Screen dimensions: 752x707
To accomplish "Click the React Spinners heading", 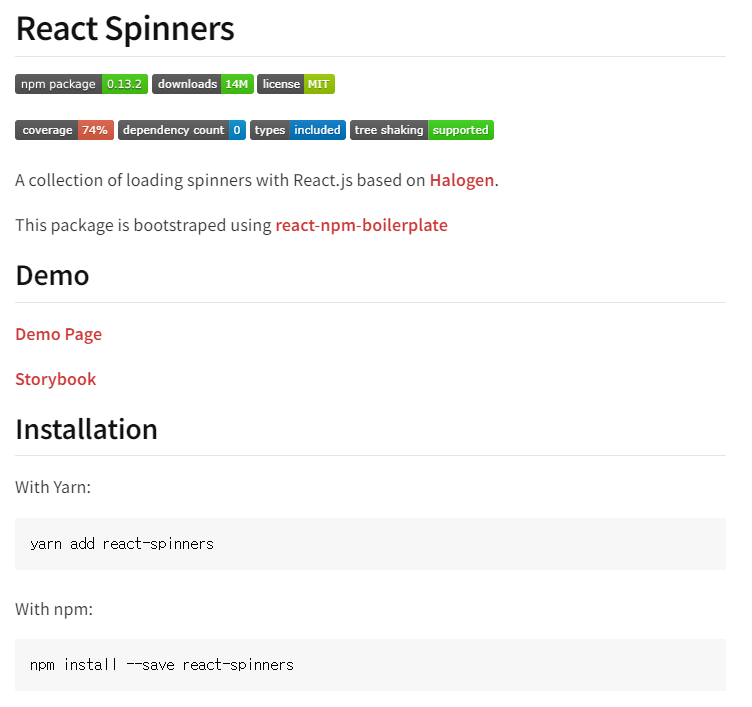I will pos(125,29).
